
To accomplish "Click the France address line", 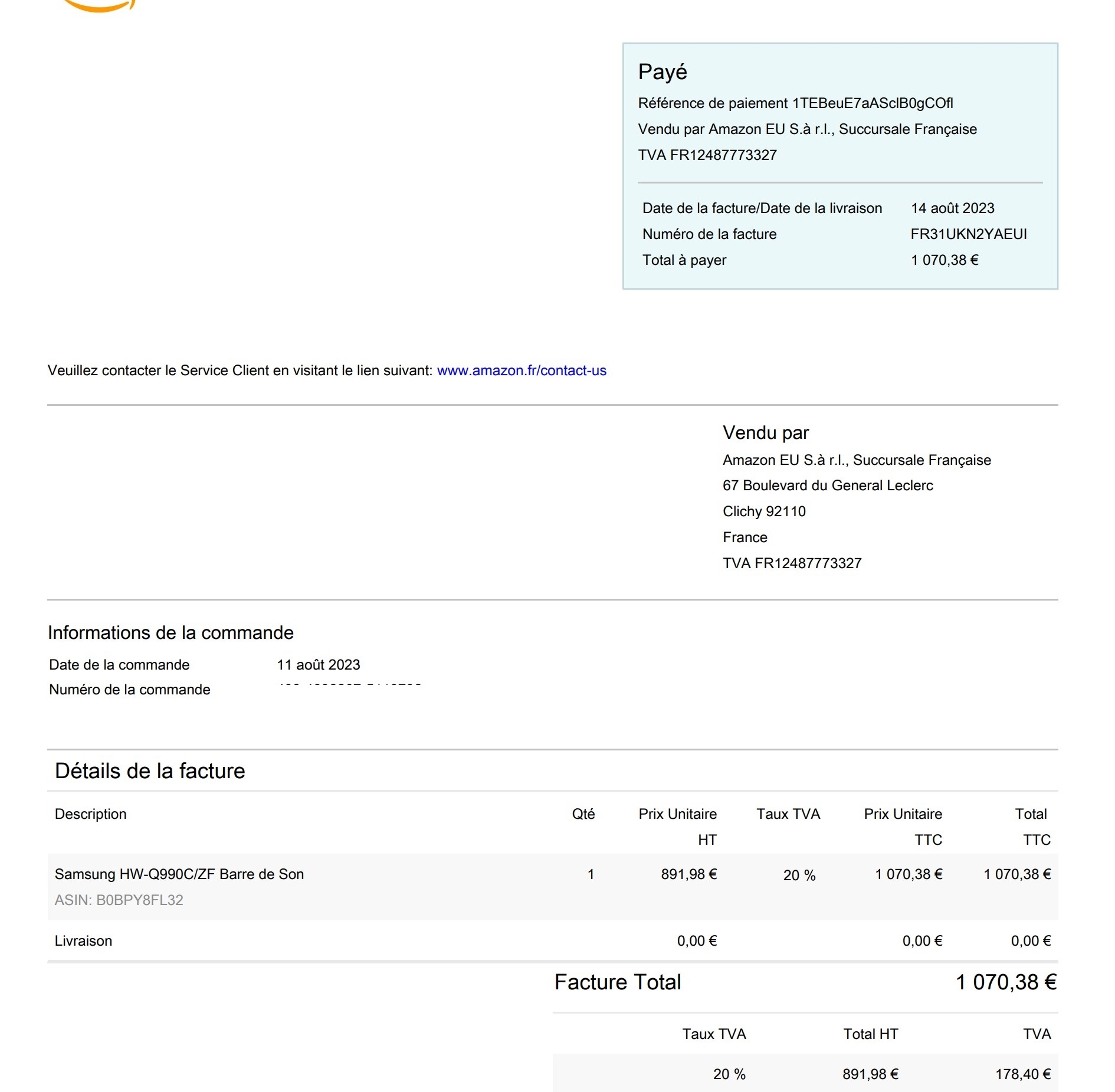I will pyautogui.click(x=745, y=537).
